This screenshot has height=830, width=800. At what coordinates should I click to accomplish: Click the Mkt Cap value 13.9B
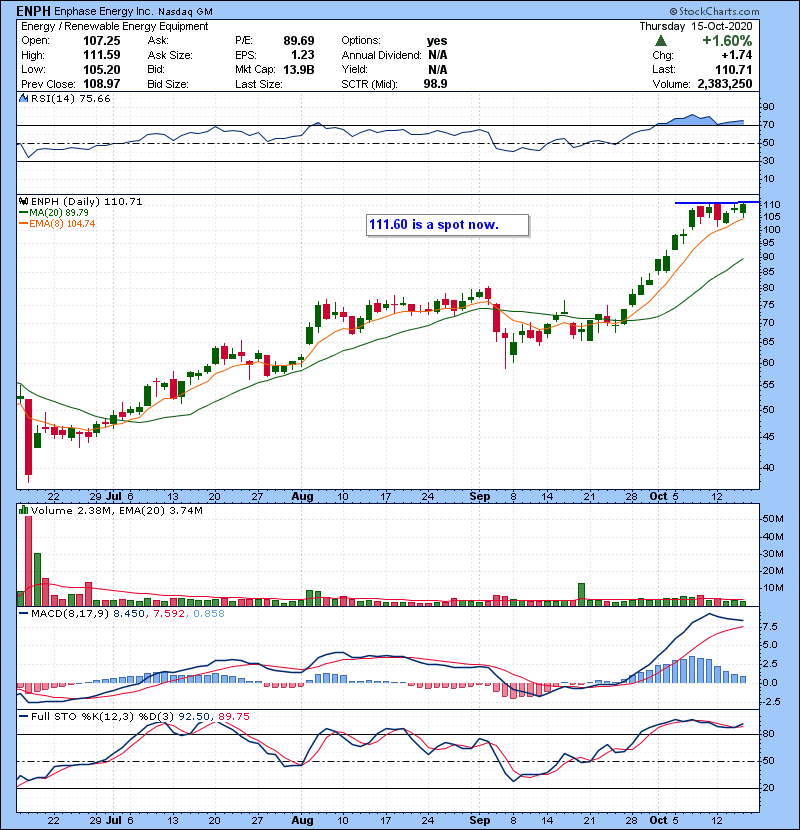pos(299,69)
